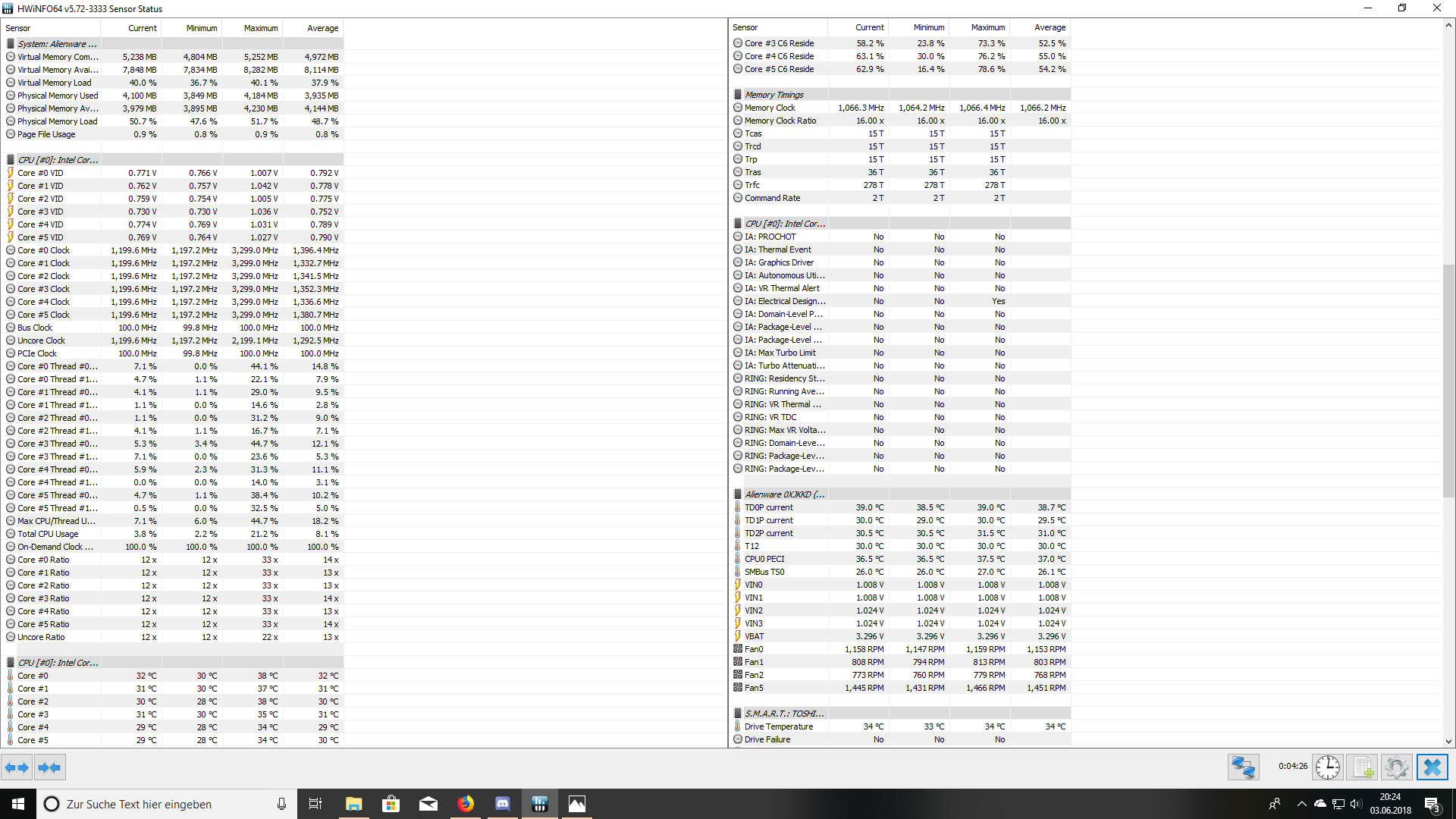1456x819 pixels.
Task: Click the Sensor column header in the left pane
Action: (18, 28)
